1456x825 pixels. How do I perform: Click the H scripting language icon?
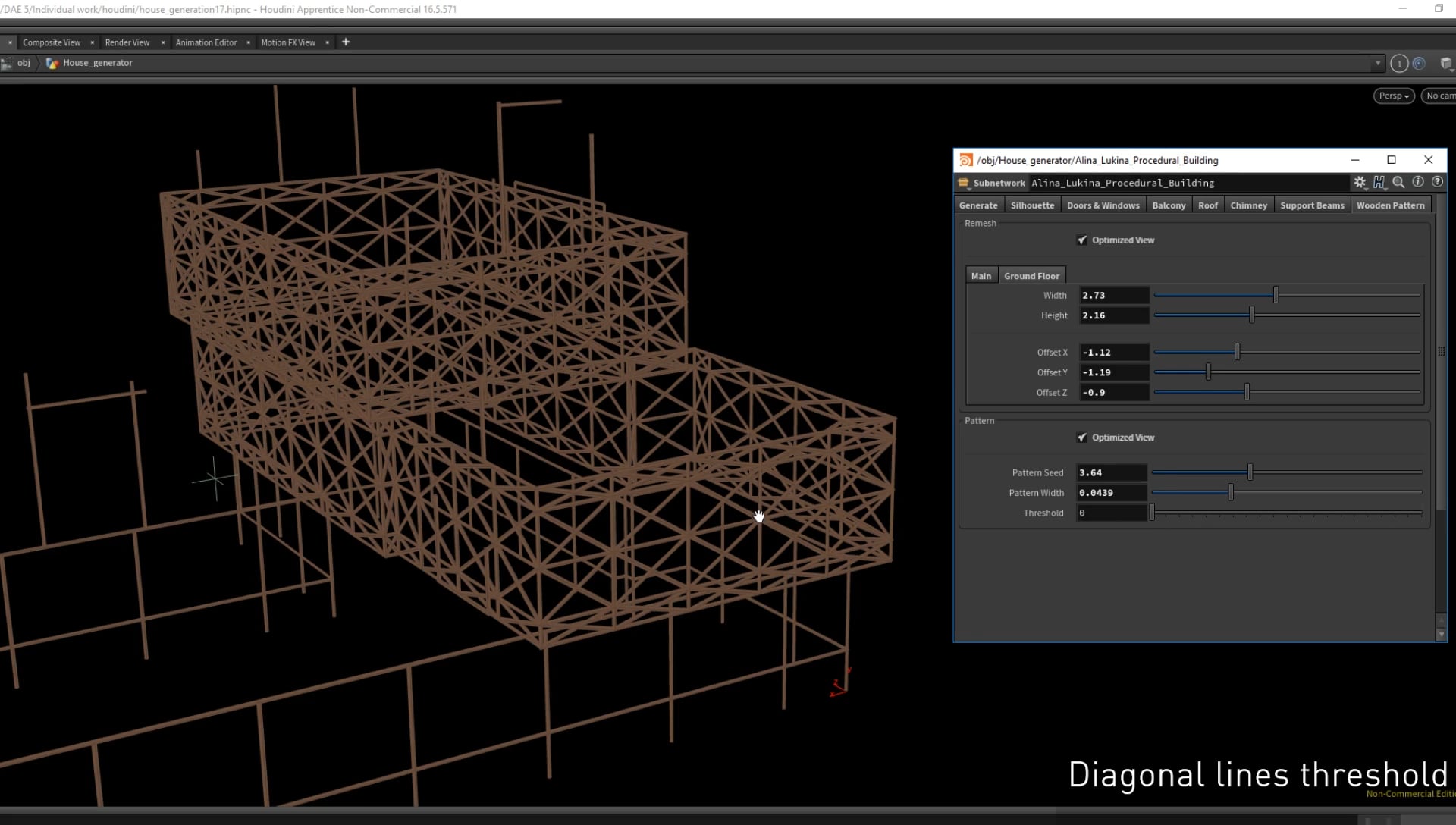(1380, 182)
